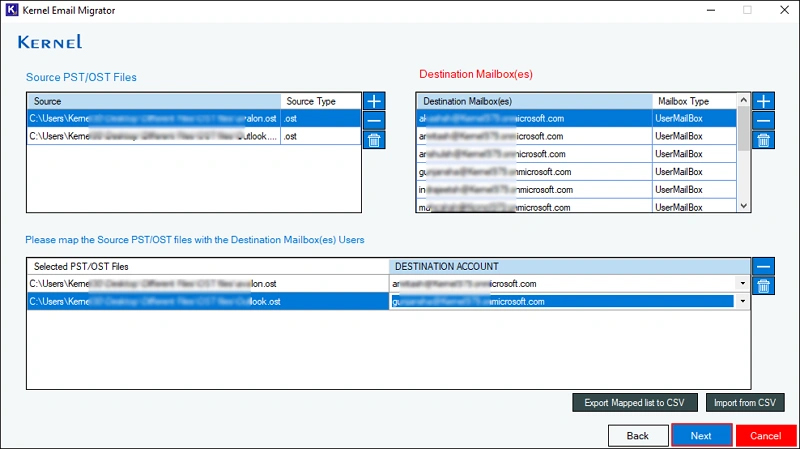Image resolution: width=800 pixels, height=449 pixels.
Task: Remove selected source file with minus icon
Action: pyautogui.click(x=374, y=120)
